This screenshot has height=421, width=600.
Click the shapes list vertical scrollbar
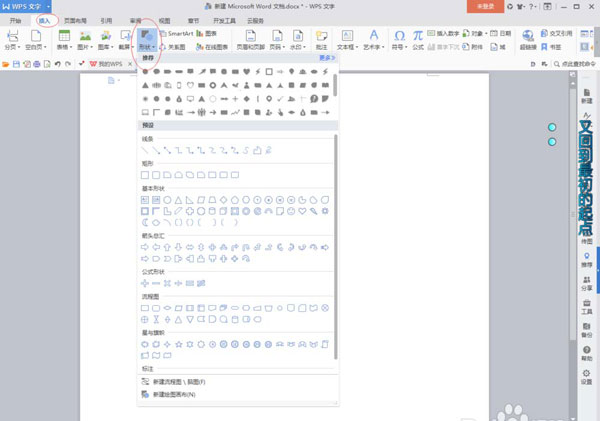pyautogui.click(x=336, y=247)
